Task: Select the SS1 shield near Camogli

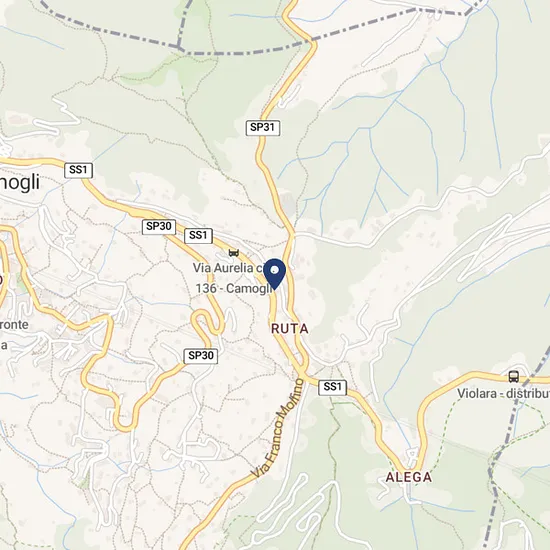Action: click(79, 170)
